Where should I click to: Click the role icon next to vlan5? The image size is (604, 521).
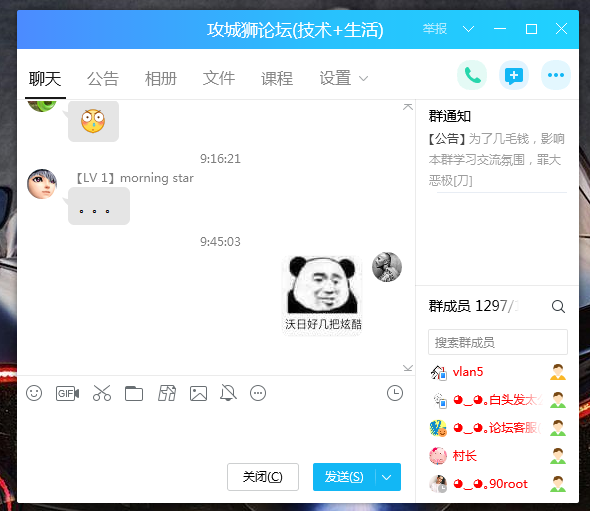click(x=558, y=372)
